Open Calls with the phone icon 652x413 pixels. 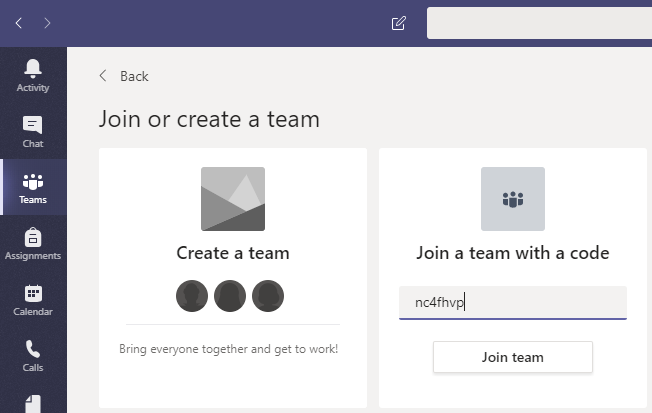tap(33, 349)
